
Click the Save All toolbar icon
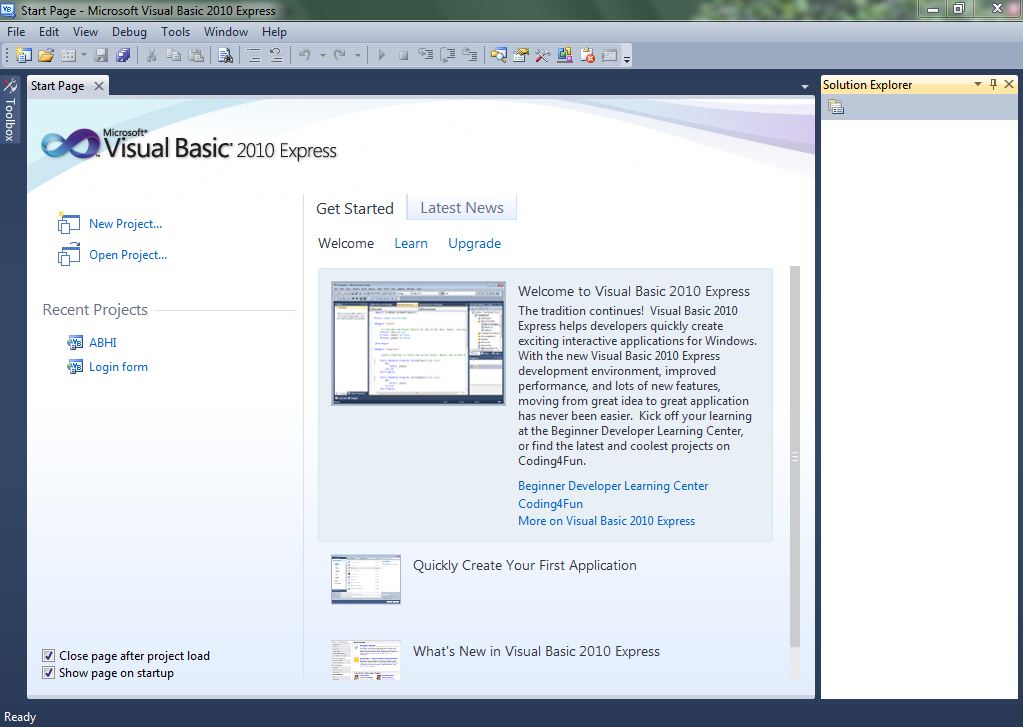point(124,55)
